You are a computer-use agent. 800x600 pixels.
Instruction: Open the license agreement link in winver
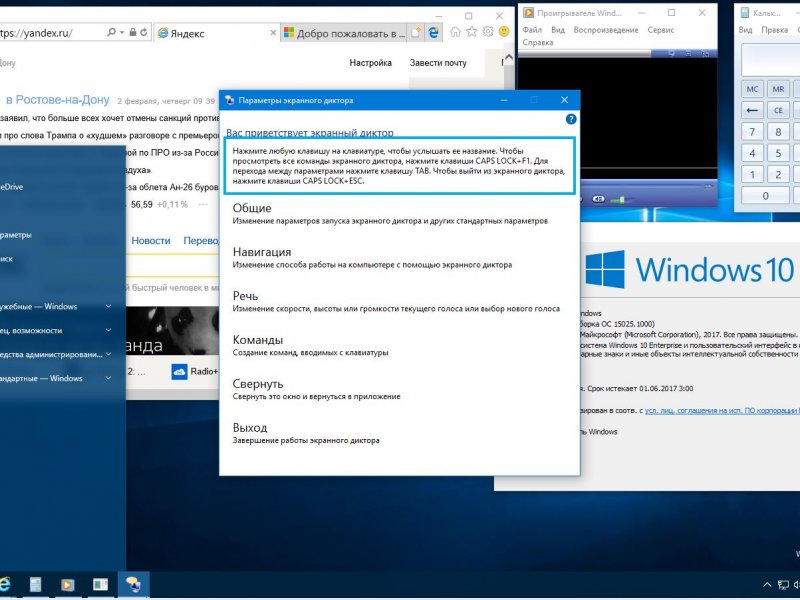pos(722,410)
